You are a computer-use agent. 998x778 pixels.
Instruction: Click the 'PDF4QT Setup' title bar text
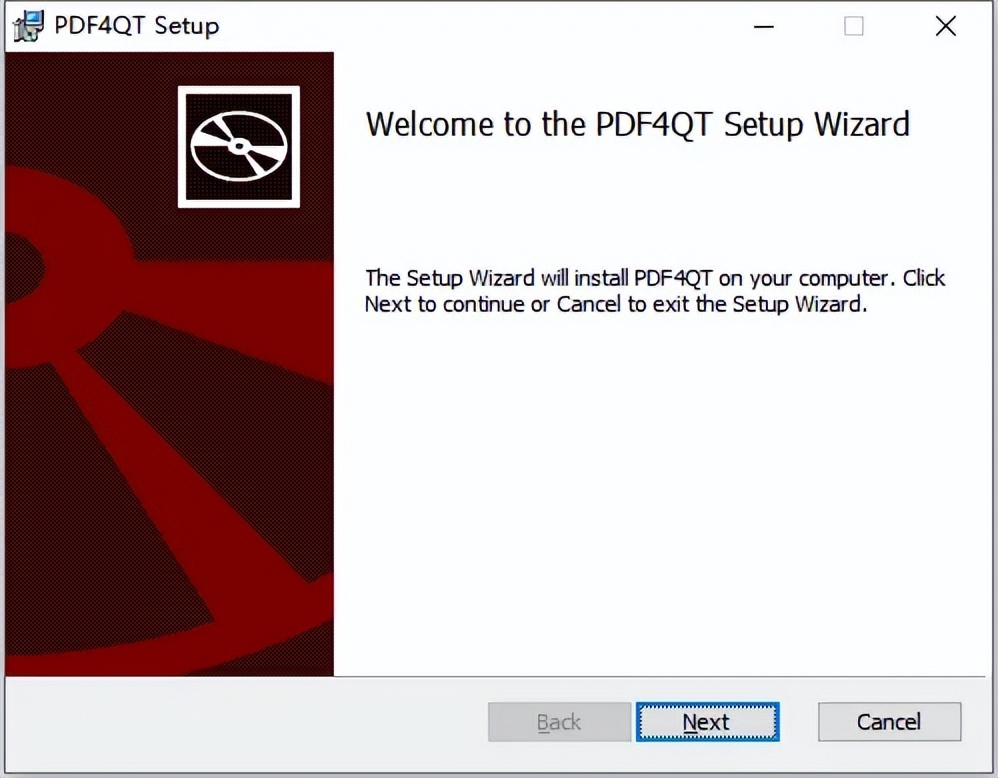tap(137, 26)
